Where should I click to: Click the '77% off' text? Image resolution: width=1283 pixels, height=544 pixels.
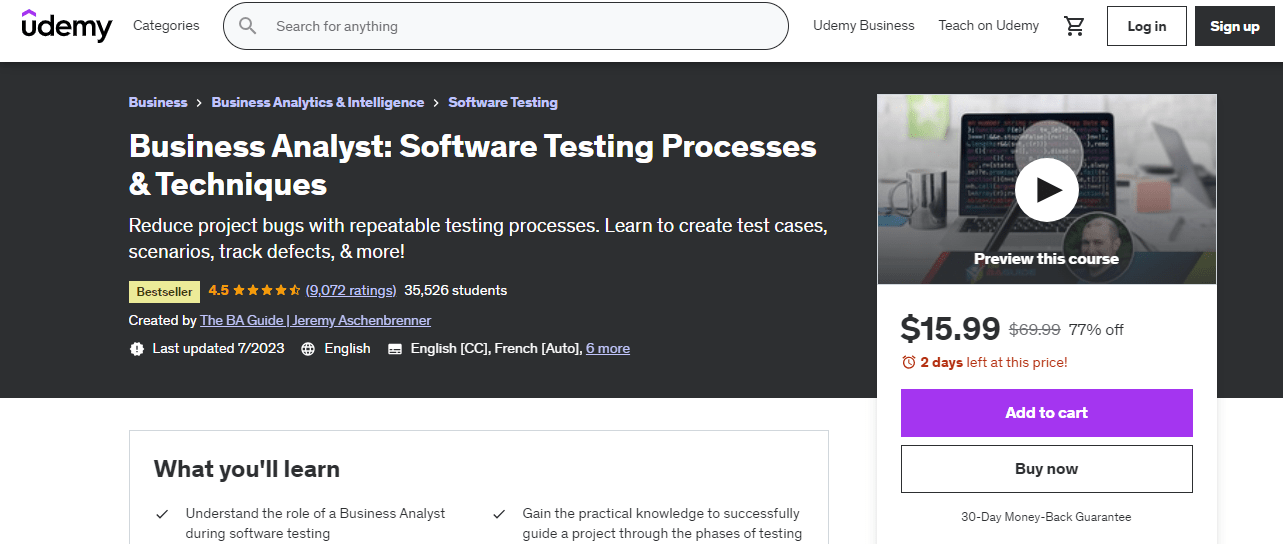point(1096,330)
